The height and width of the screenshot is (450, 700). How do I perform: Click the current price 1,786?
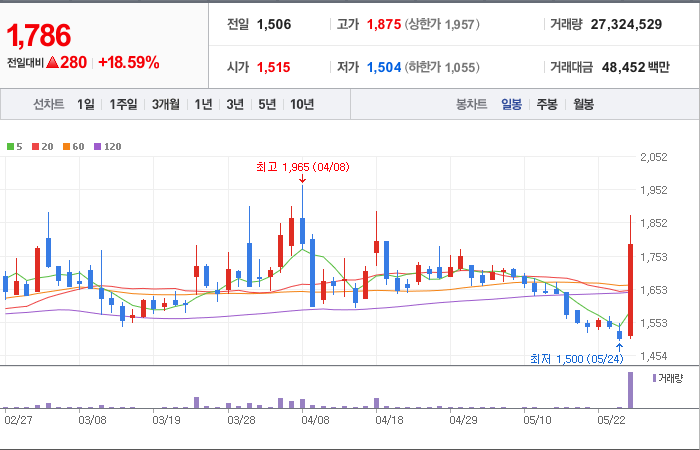(x=38, y=36)
